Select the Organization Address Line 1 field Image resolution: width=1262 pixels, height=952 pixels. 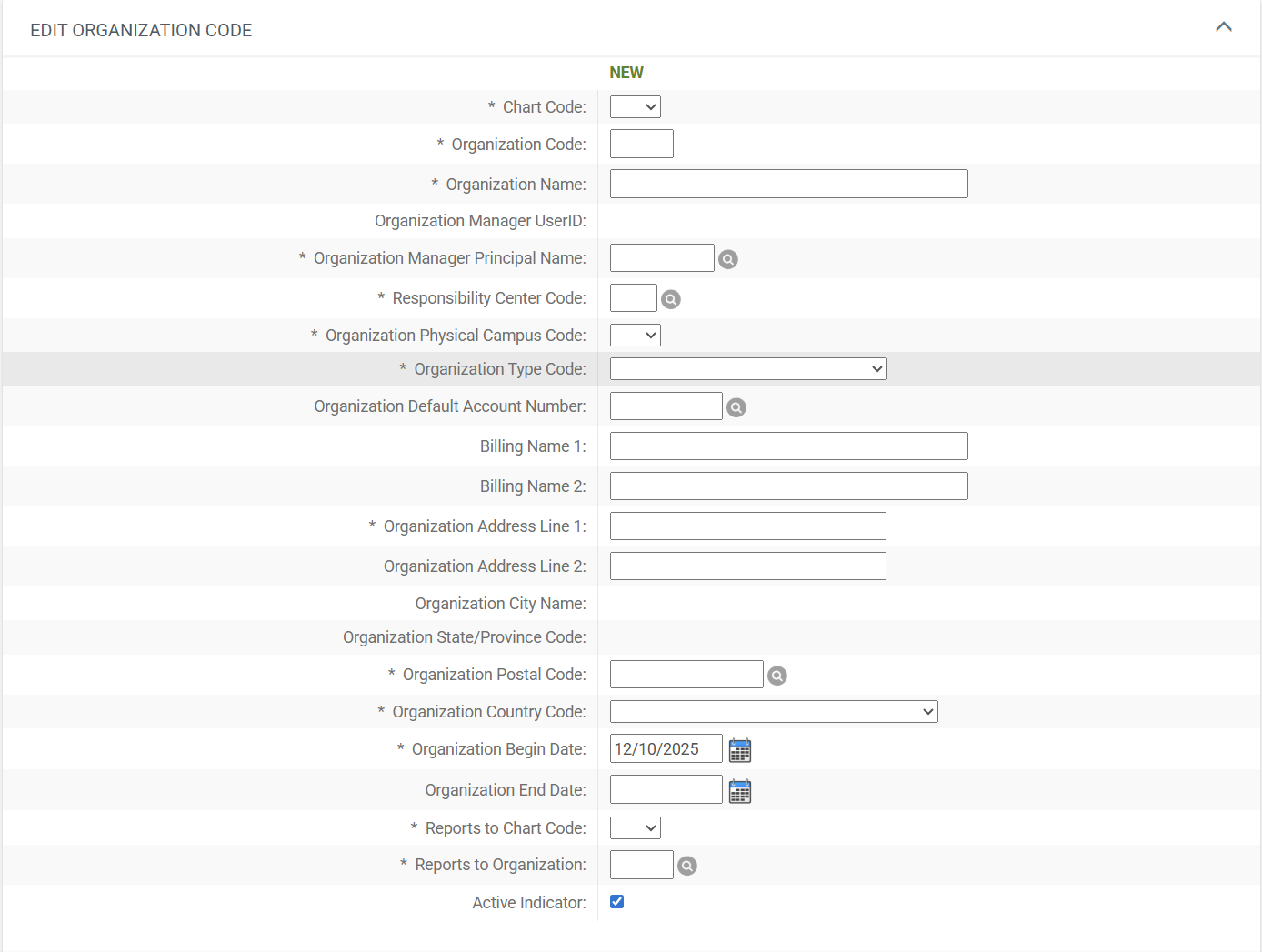pos(747,526)
